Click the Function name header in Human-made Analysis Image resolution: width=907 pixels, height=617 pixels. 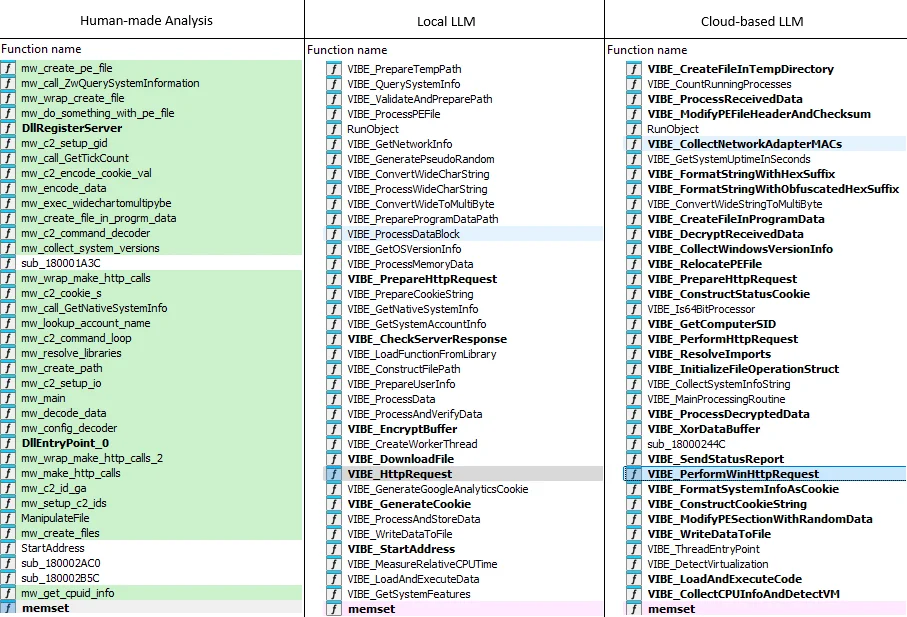coord(41,49)
